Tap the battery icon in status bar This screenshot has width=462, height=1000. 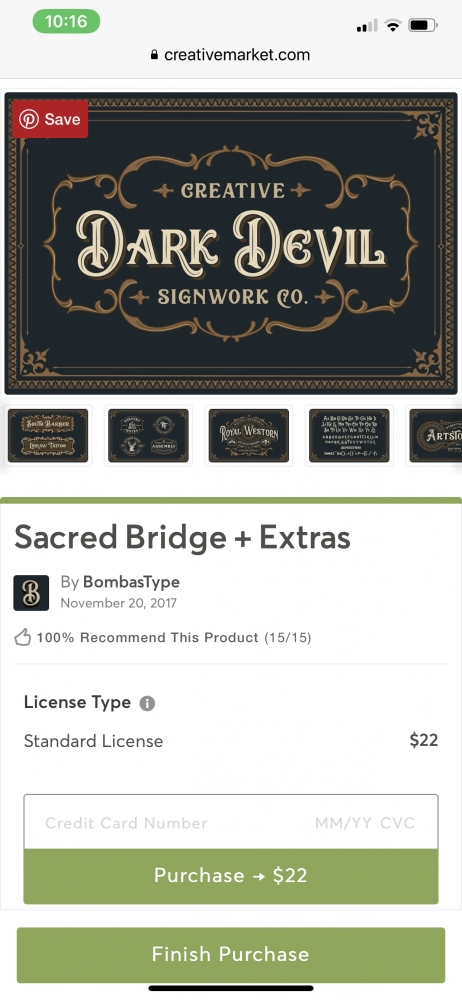[422, 26]
